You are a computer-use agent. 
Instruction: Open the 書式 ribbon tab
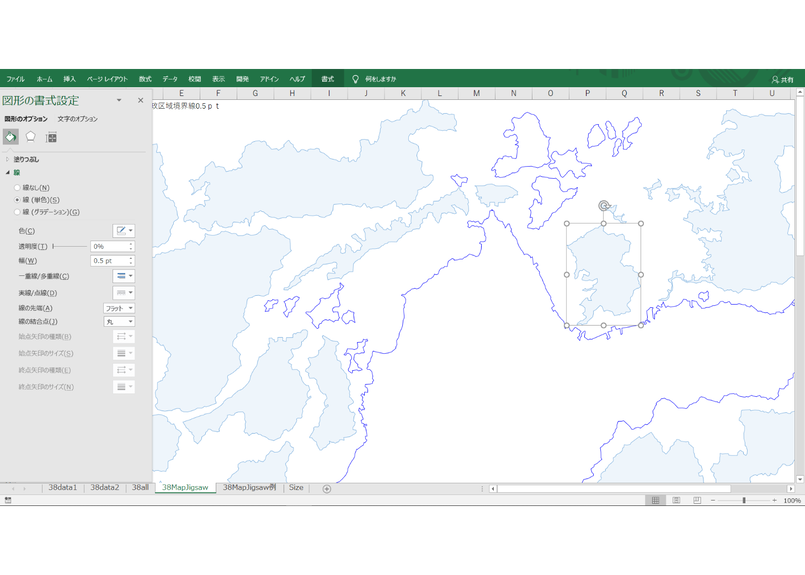coord(328,79)
